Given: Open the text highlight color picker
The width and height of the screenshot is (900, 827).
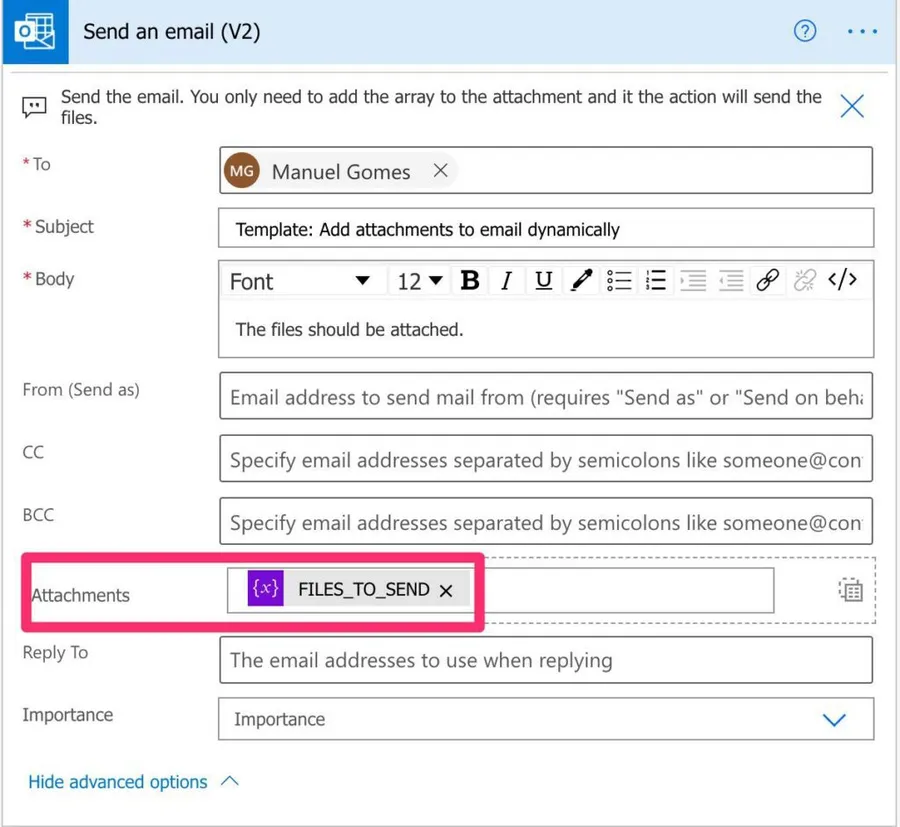Looking at the screenshot, I should [x=581, y=281].
